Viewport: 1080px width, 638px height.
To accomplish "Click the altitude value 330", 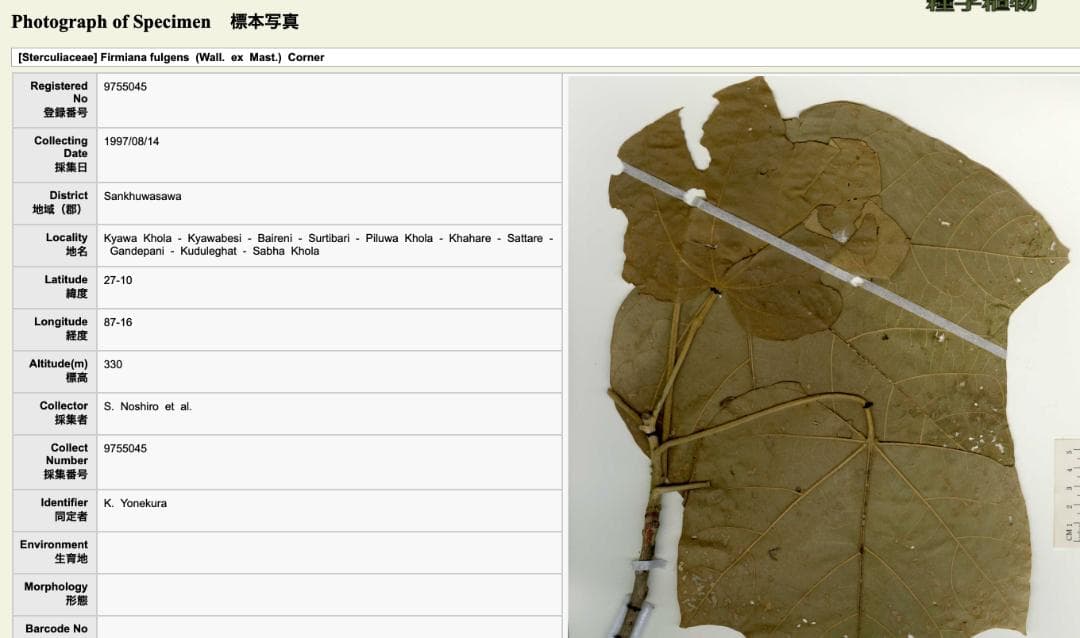I will click(x=113, y=365).
